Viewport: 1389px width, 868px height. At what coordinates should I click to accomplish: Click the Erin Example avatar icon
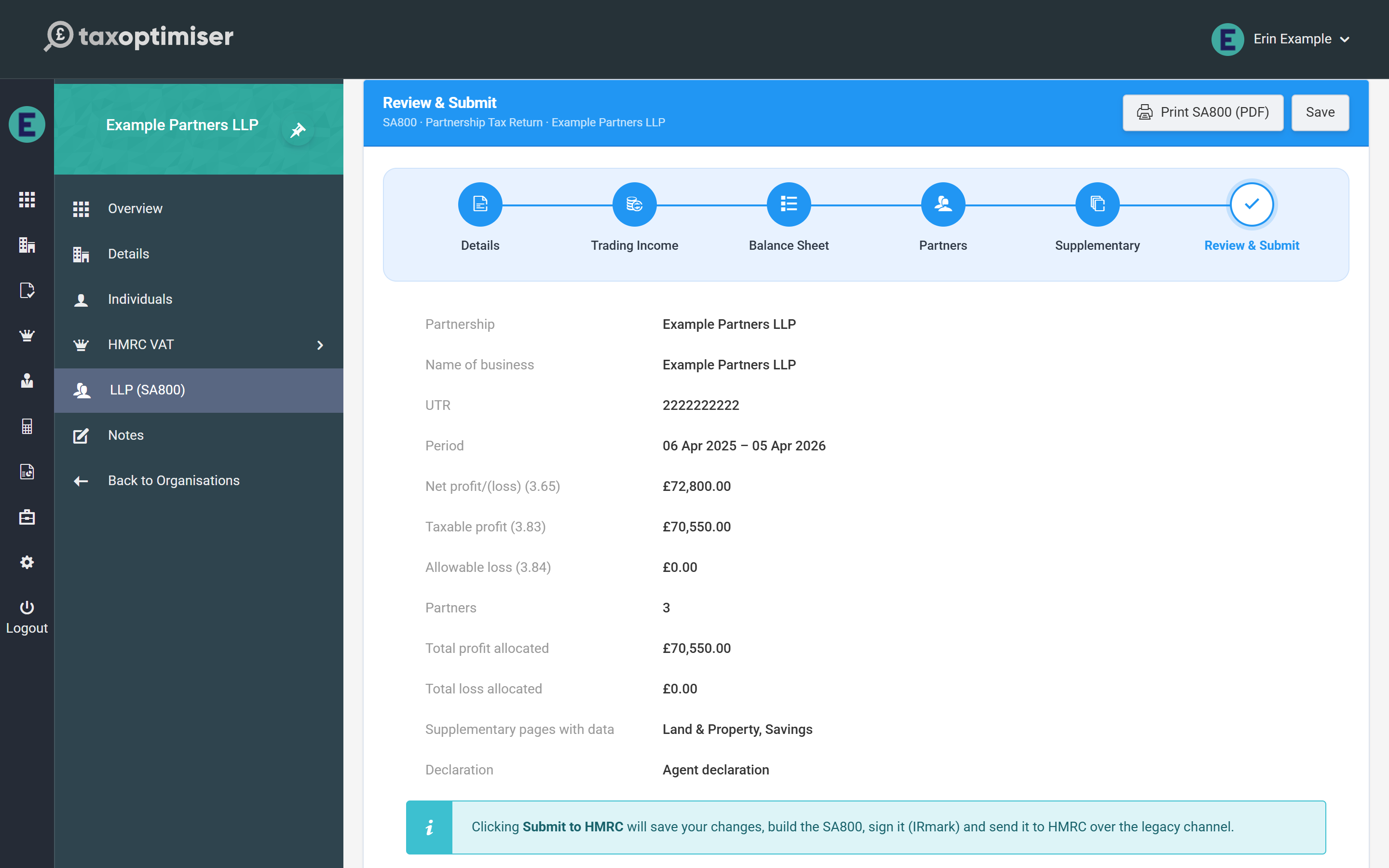tap(1227, 39)
